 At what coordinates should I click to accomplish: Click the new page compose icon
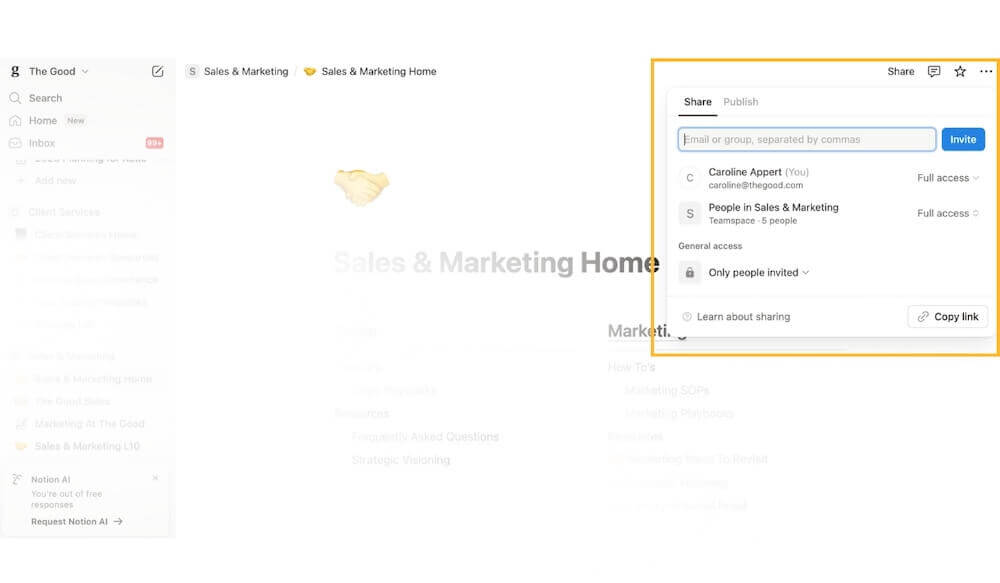coord(158,71)
